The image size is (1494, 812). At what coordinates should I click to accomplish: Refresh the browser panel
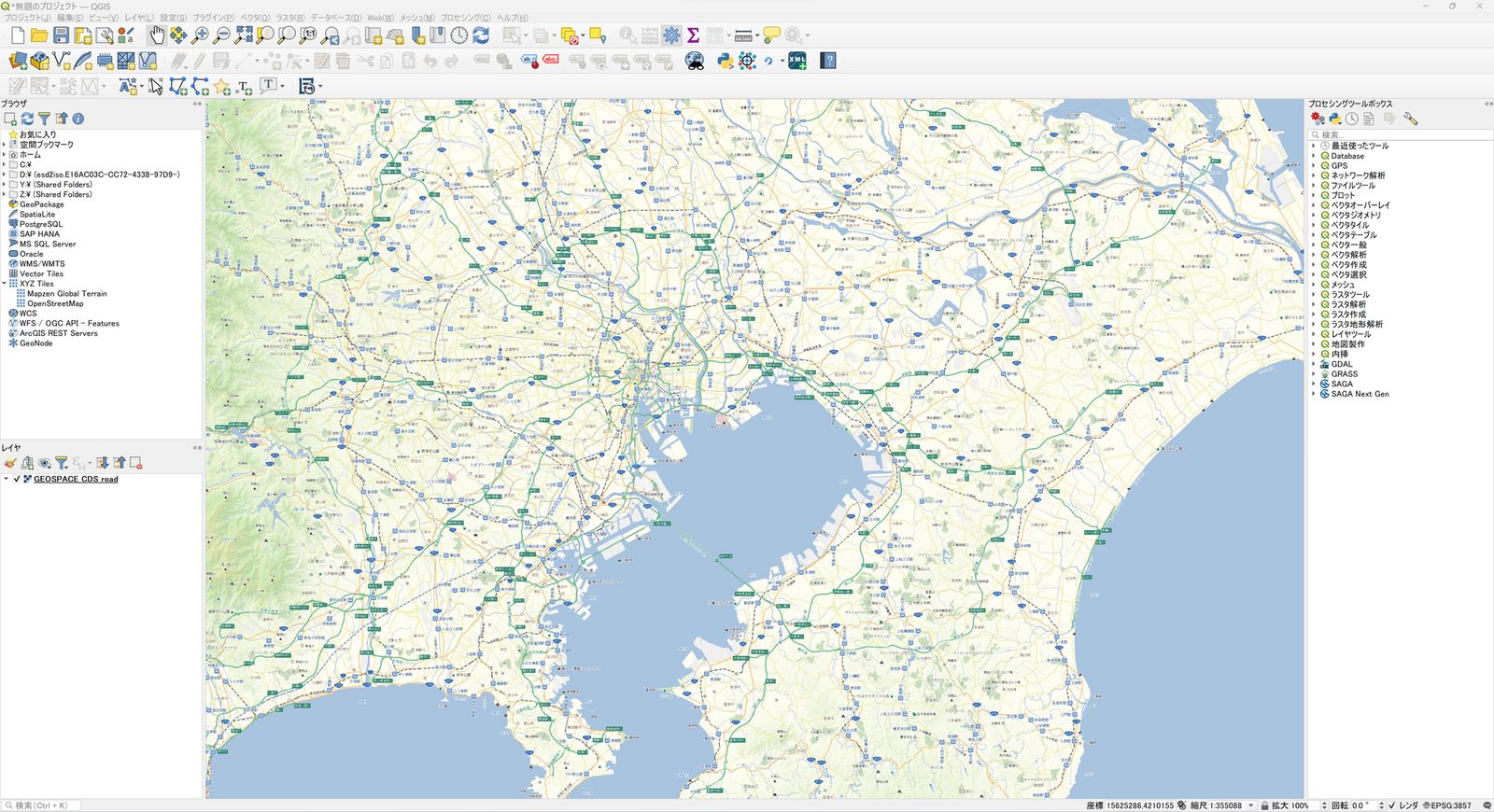[x=27, y=119]
